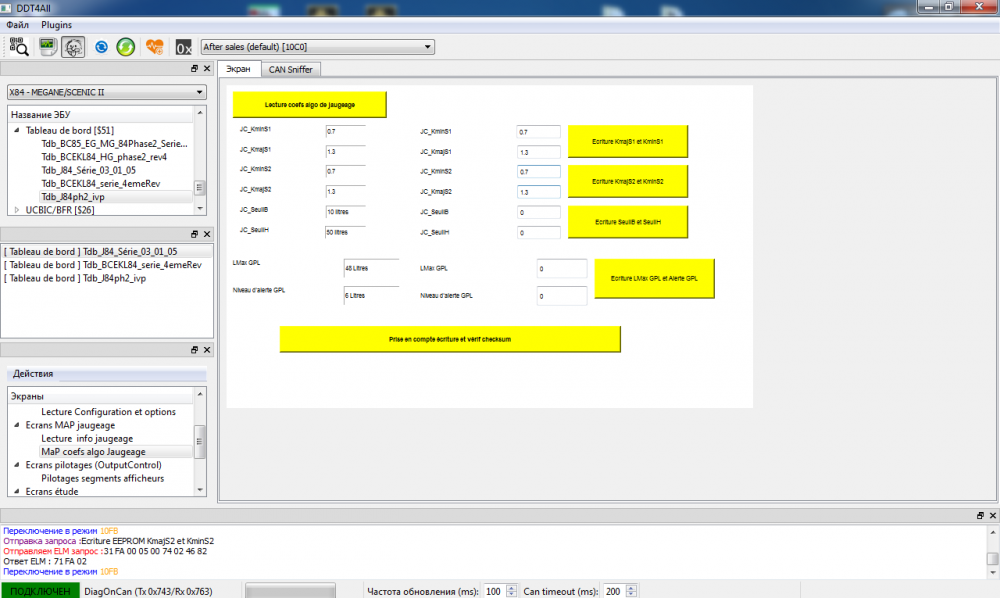This screenshot has height=598, width=1000.
Task: Close the Действия panel
Action: click(x=207, y=350)
